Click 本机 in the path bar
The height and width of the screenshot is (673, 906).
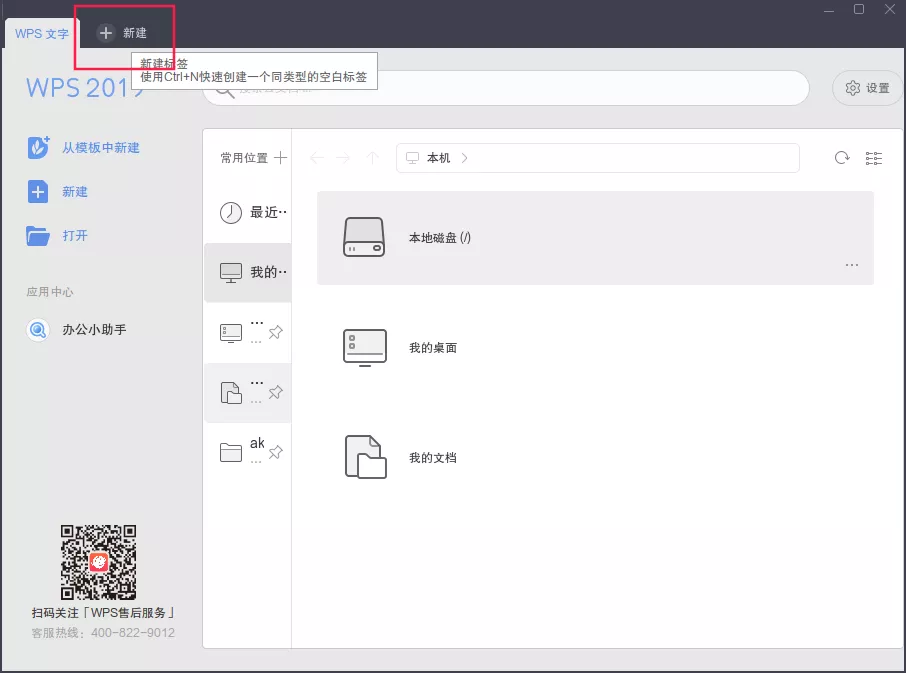coord(438,158)
